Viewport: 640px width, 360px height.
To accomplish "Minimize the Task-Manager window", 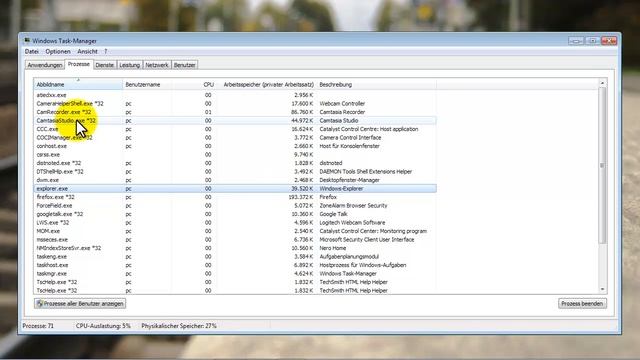I will [576, 41].
